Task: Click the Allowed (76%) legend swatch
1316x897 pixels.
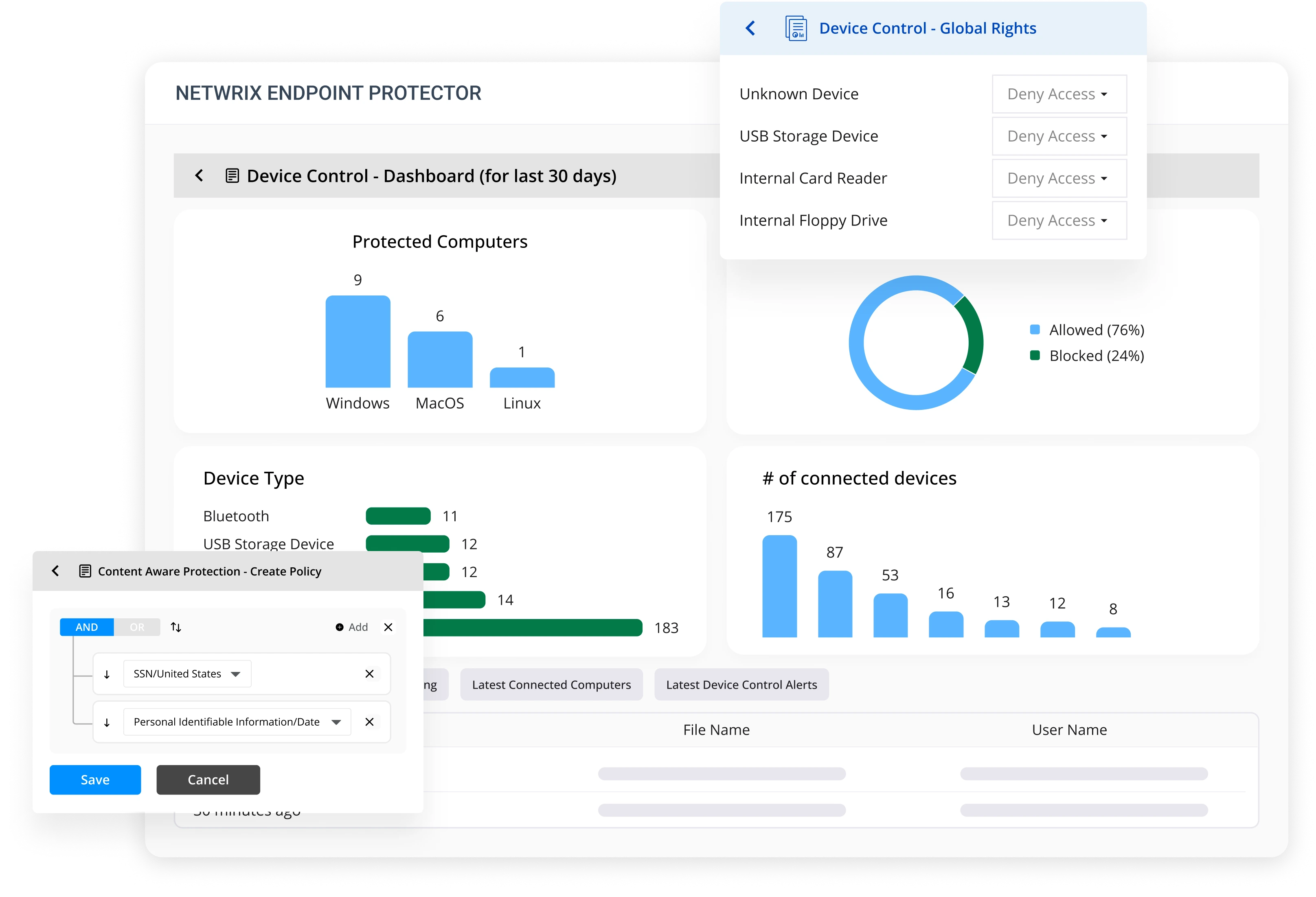Action: tap(1035, 329)
